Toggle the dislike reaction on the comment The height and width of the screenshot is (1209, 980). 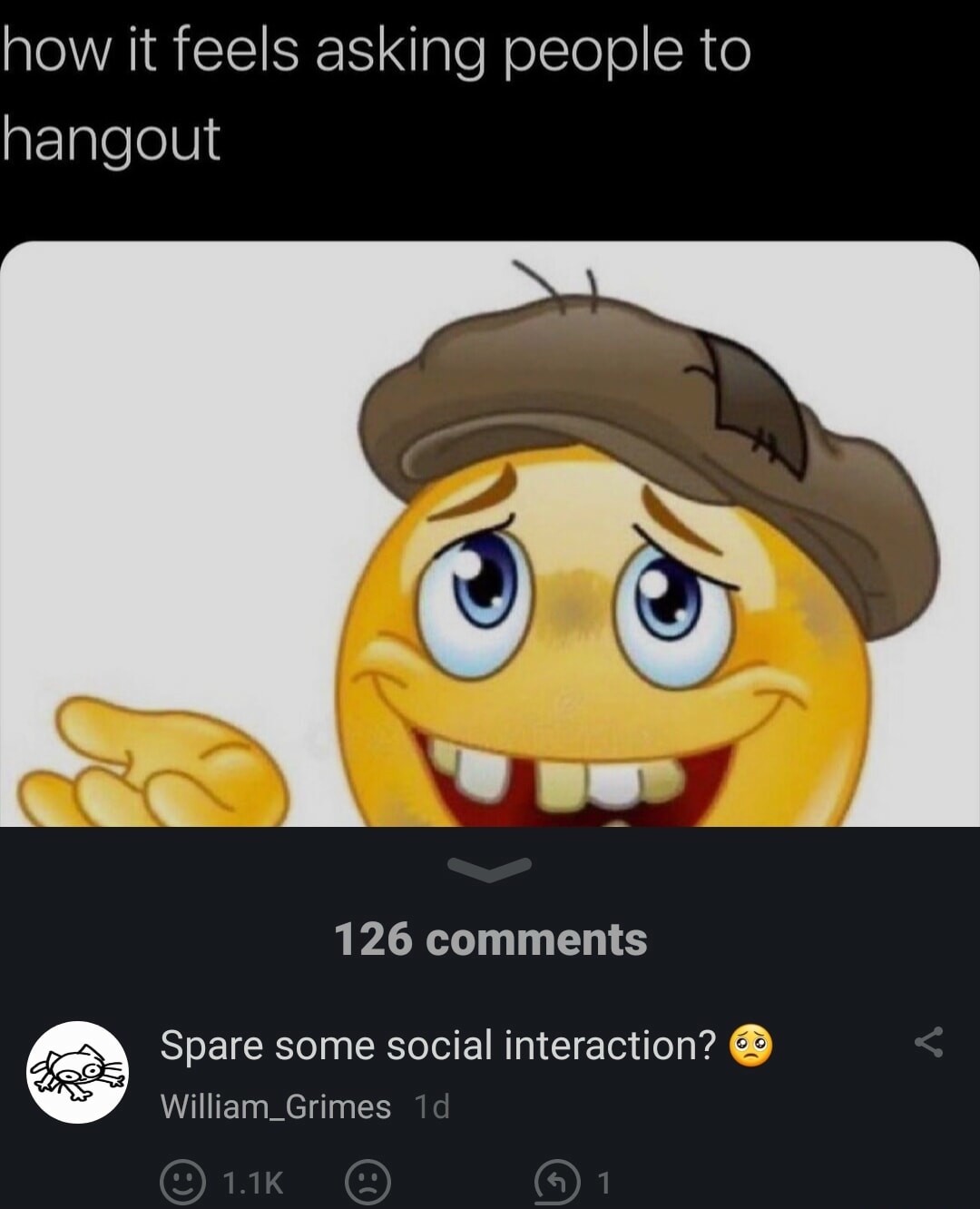(367, 1182)
